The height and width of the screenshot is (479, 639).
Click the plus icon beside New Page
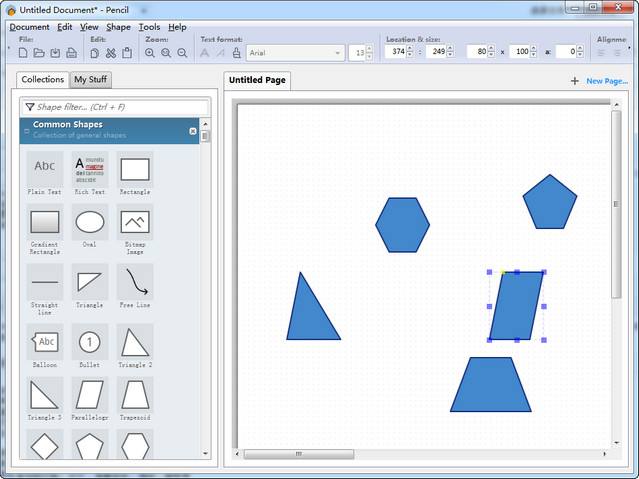pos(575,81)
